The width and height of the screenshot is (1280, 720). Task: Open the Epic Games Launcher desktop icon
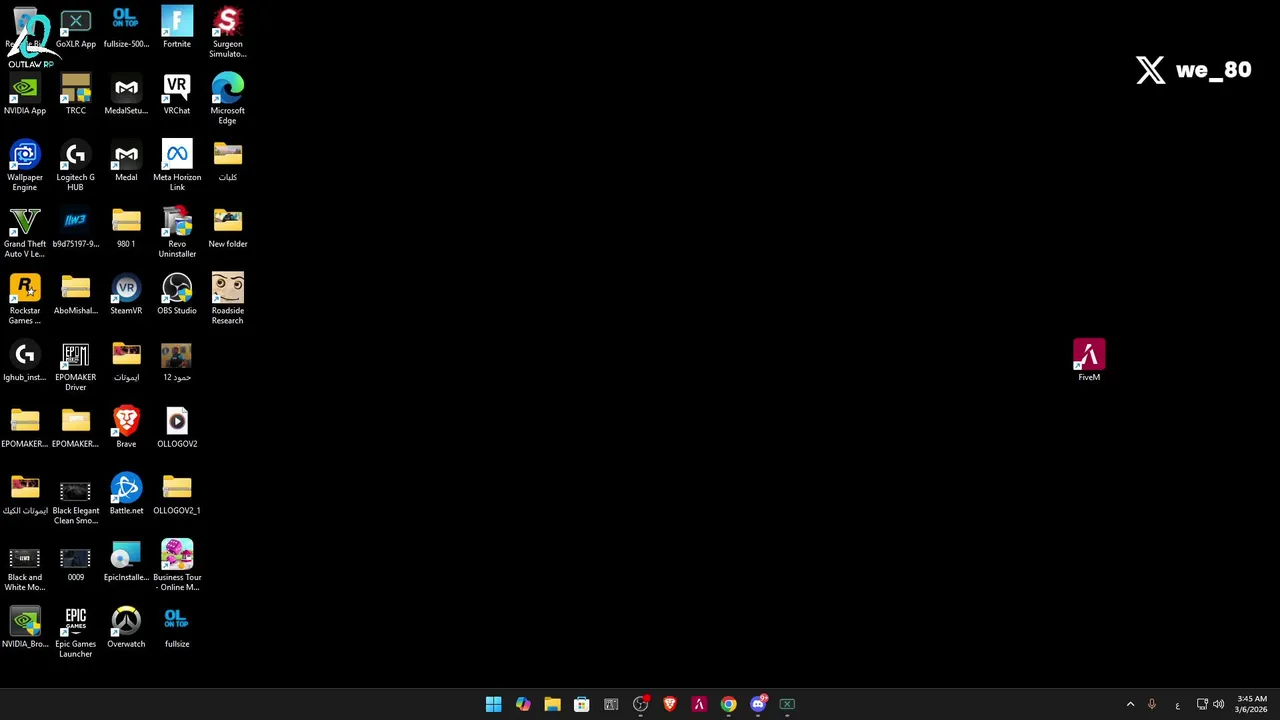click(x=76, y=633)
